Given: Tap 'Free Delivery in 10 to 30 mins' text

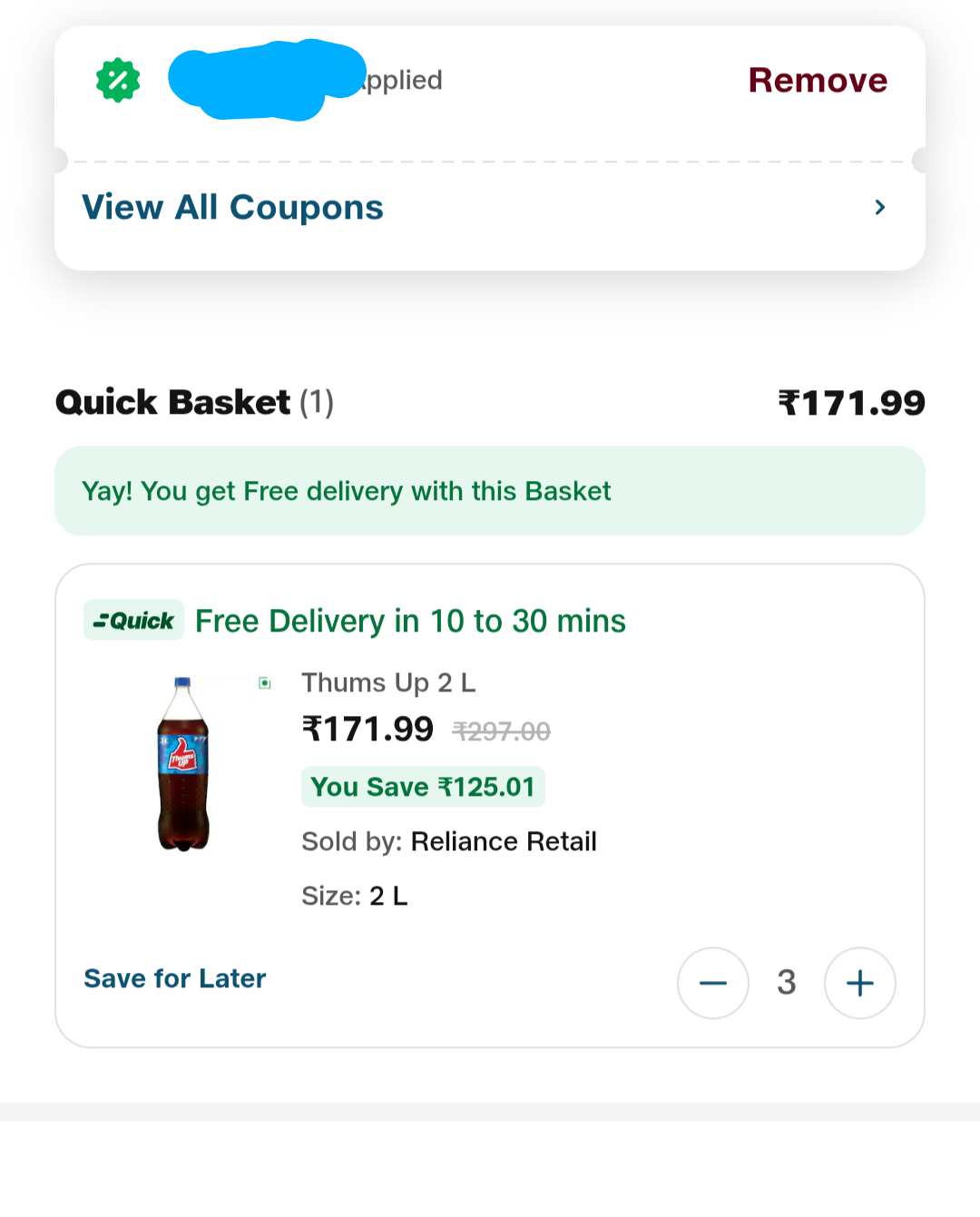Looking at the screenshot, I should [x=410, y=621].
